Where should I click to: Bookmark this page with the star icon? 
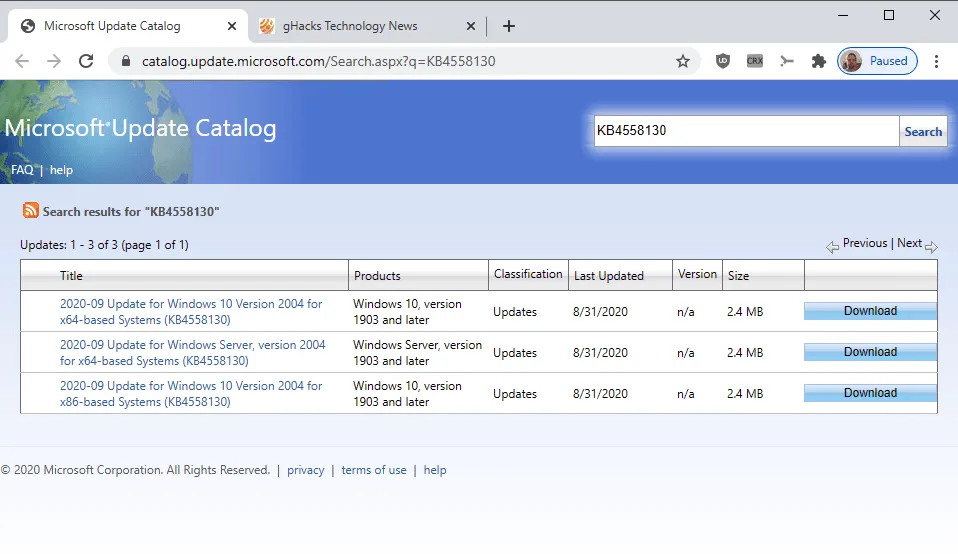point(683,61)
